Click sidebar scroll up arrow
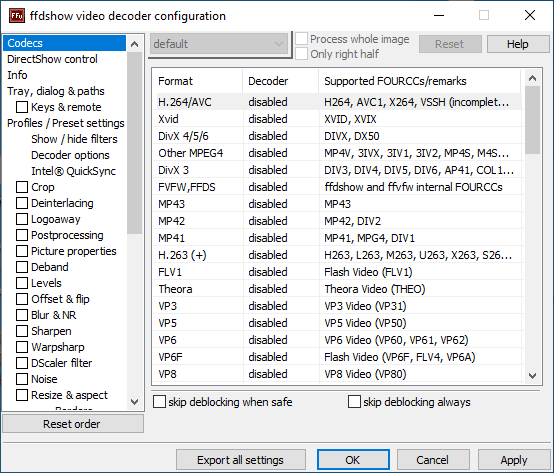 tap(134, 44)
